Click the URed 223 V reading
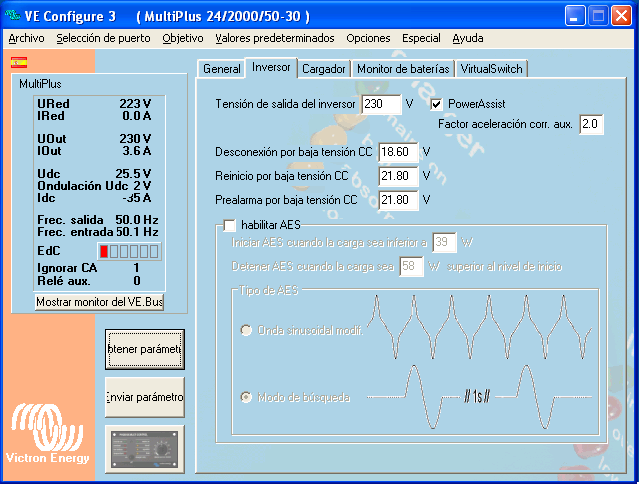The image size is (639, 484). [94, 103]
